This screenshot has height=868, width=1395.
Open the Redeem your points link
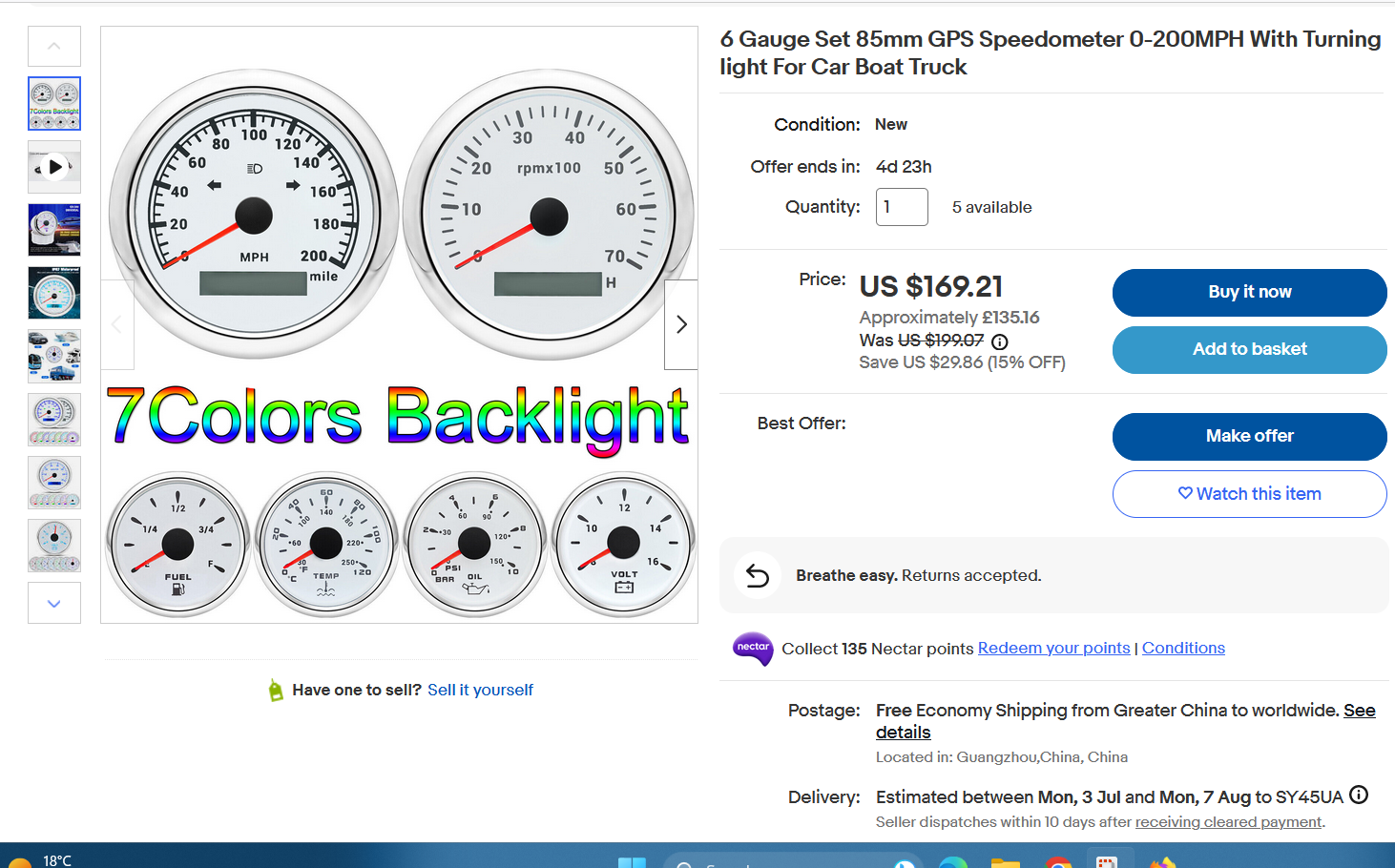pos(1053,649)
